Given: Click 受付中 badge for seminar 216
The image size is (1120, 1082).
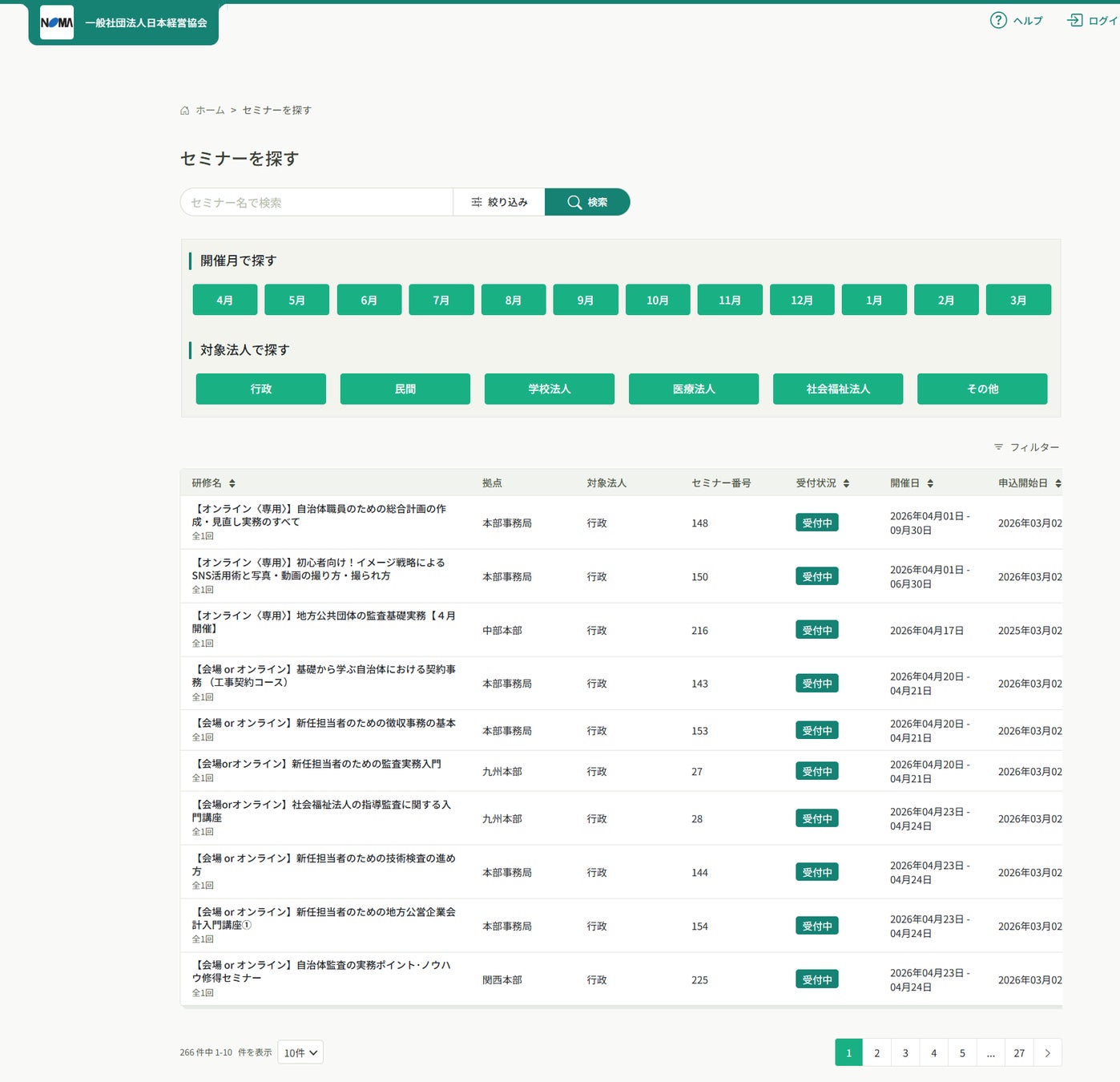Looking at the screenshot, I should point(817,630).
